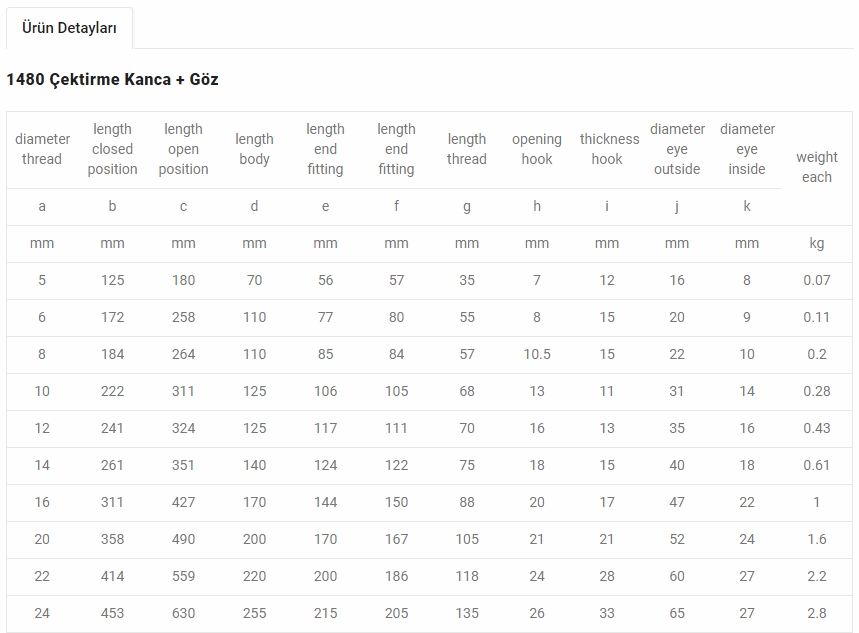The height and width of the screenshot is (633, 859).
Task: Click the column letter j cell
Action: click(677, 207)
